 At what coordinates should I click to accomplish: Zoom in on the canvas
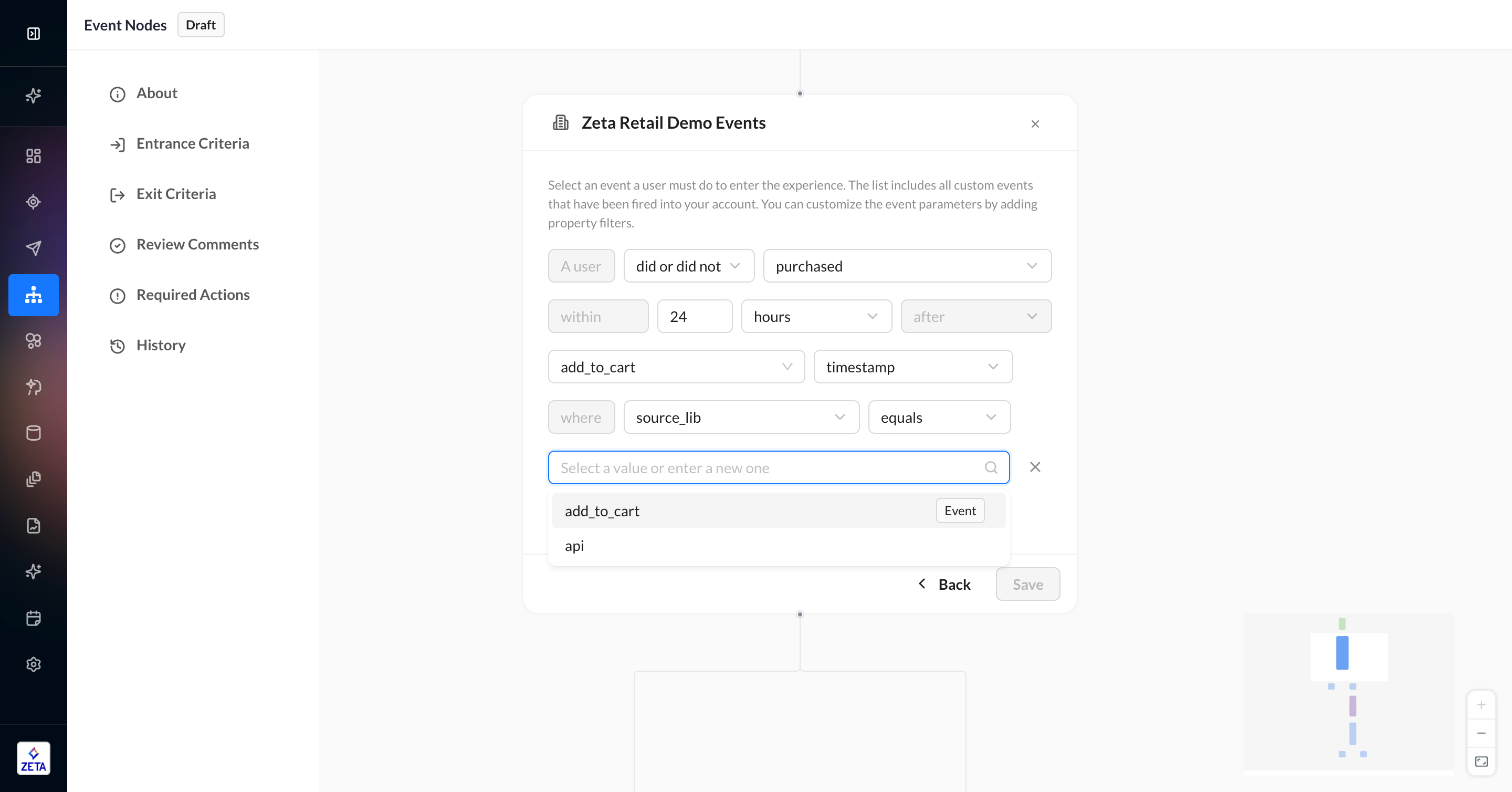pos(1481,705)
